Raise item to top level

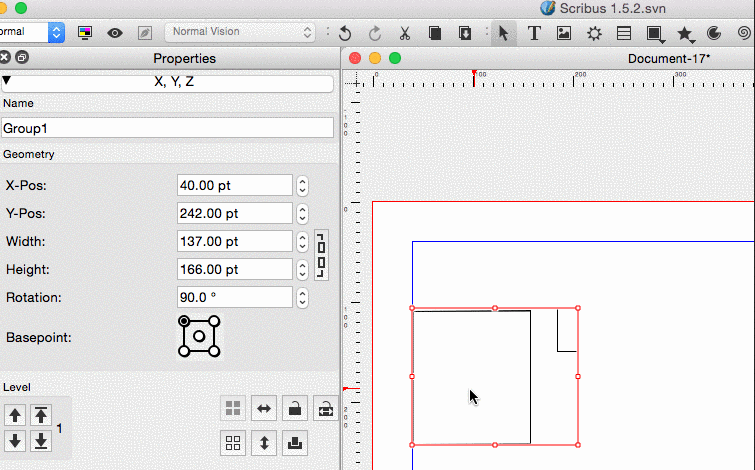pos(41,415)
